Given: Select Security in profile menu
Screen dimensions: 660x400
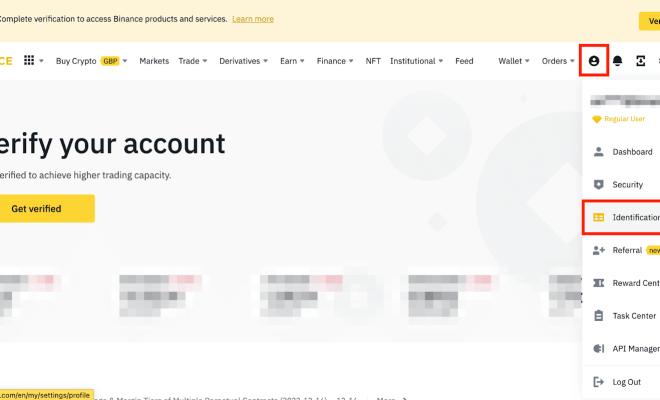Looking at the screenshot, I should pos(628,184).
